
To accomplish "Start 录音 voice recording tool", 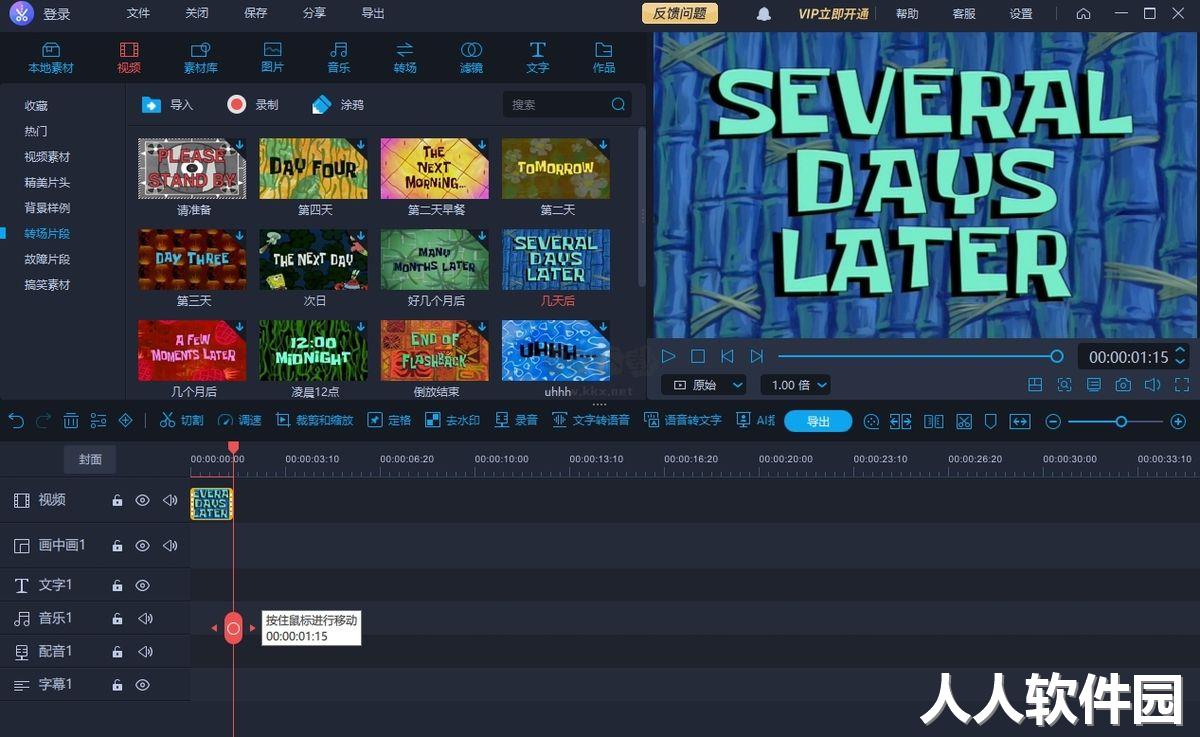I will click(517, 421).
